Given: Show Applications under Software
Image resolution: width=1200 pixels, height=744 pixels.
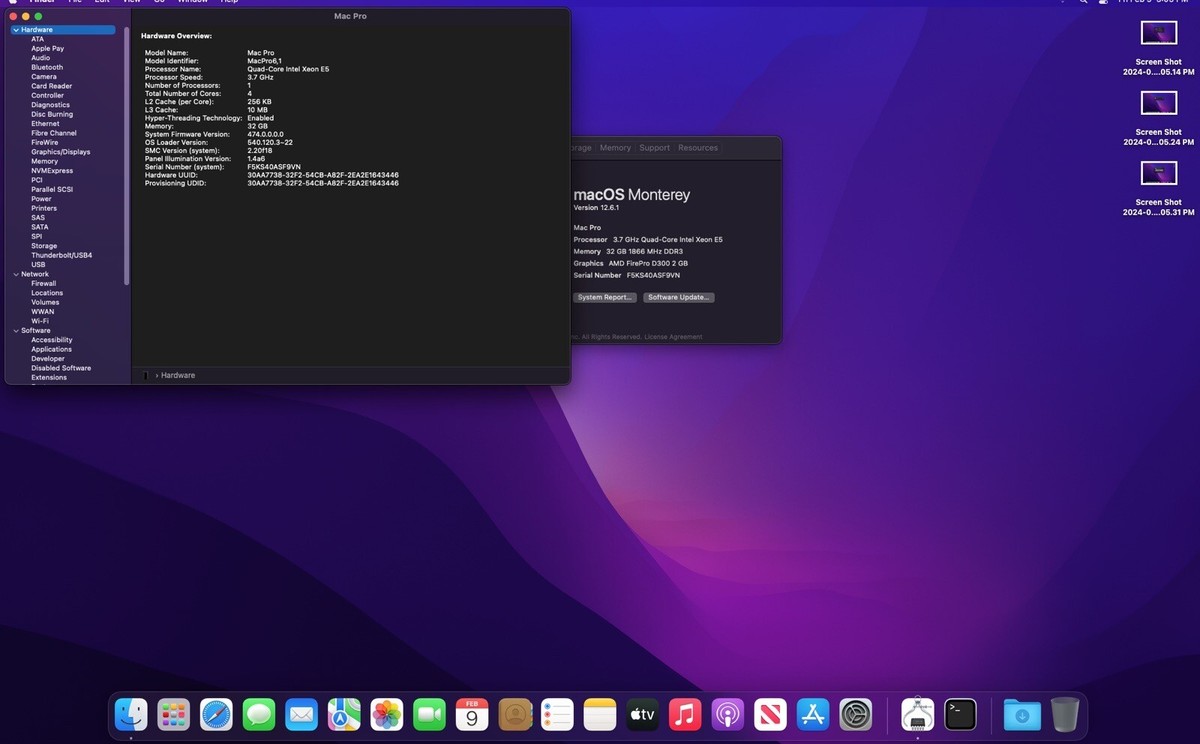Looking at the screenshot, I should pyautogui.click(x=51, y=349).
